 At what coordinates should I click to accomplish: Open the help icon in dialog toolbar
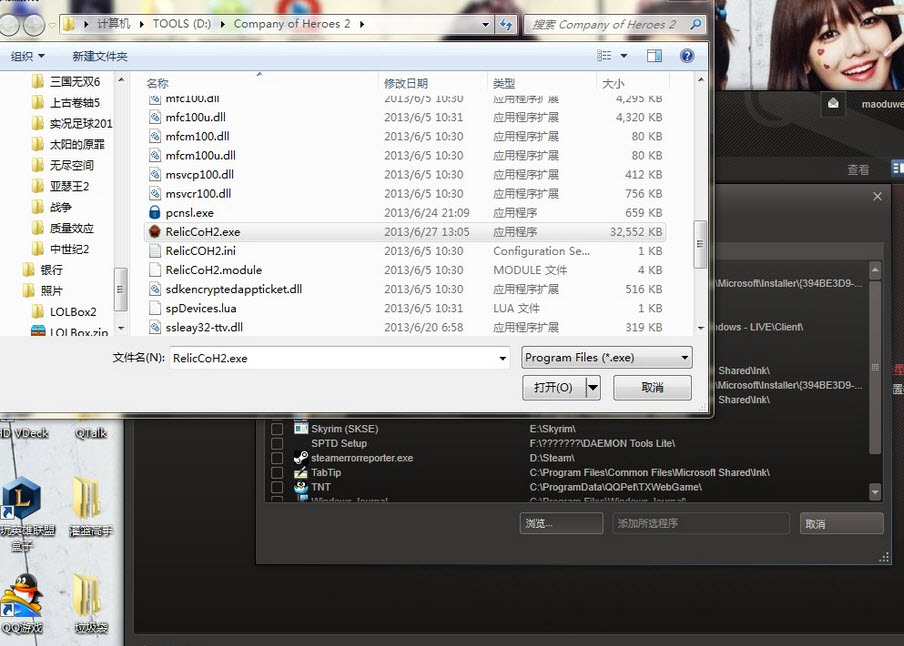pyautogui.click(x=687, y=56)
